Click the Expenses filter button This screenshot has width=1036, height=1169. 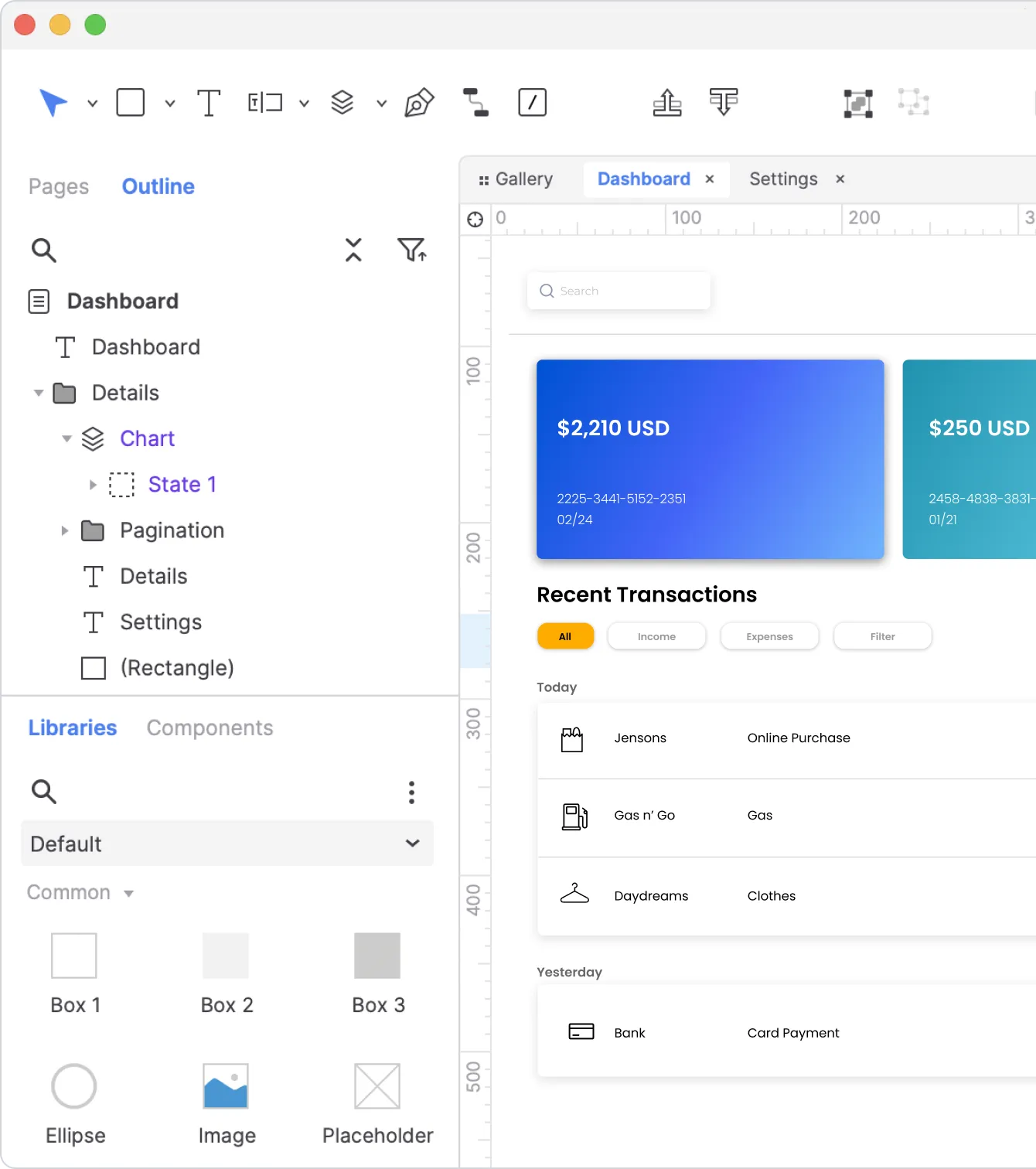[x=769, y=636]
